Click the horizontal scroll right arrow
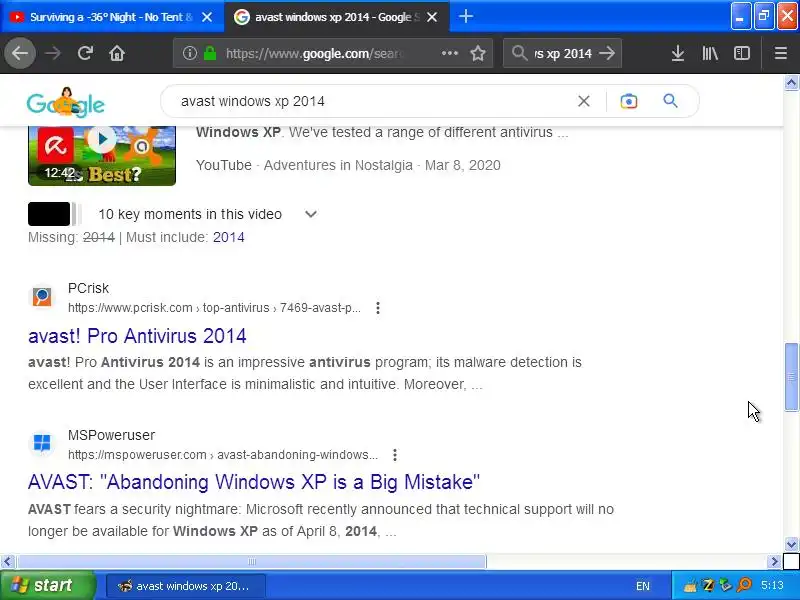The height and width of the screenshot is (600, 800). [774, 562]
